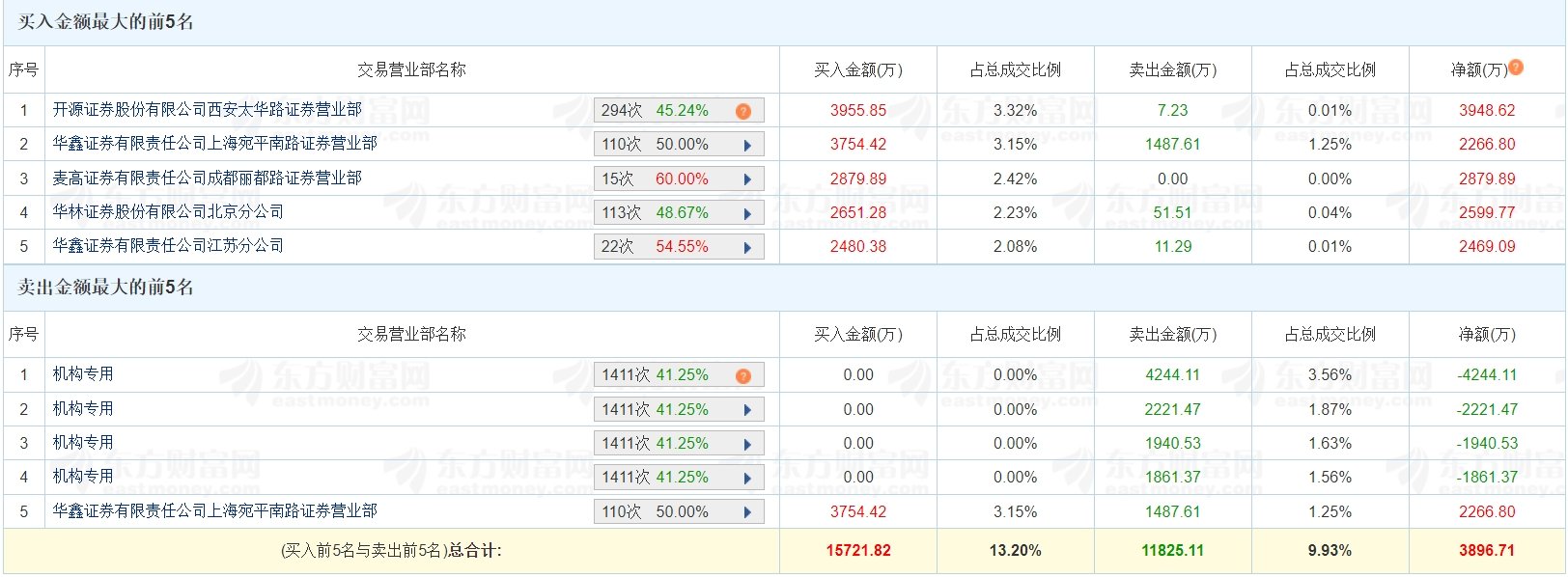Click the orange help icon beside 净额(万) header
1568x577 pixels.
pos(1516,68)
